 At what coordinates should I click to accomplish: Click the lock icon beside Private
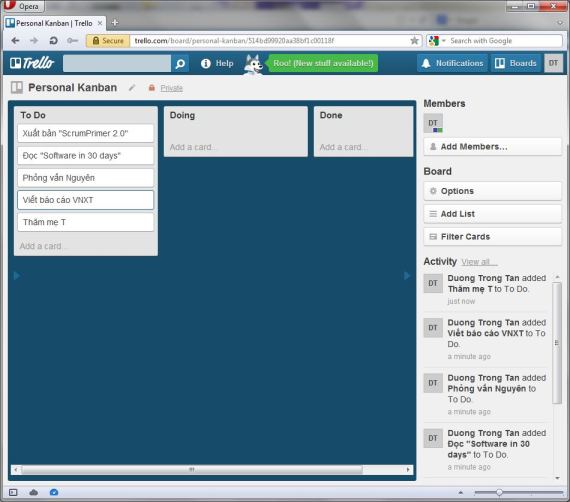[x=152, y=88]
